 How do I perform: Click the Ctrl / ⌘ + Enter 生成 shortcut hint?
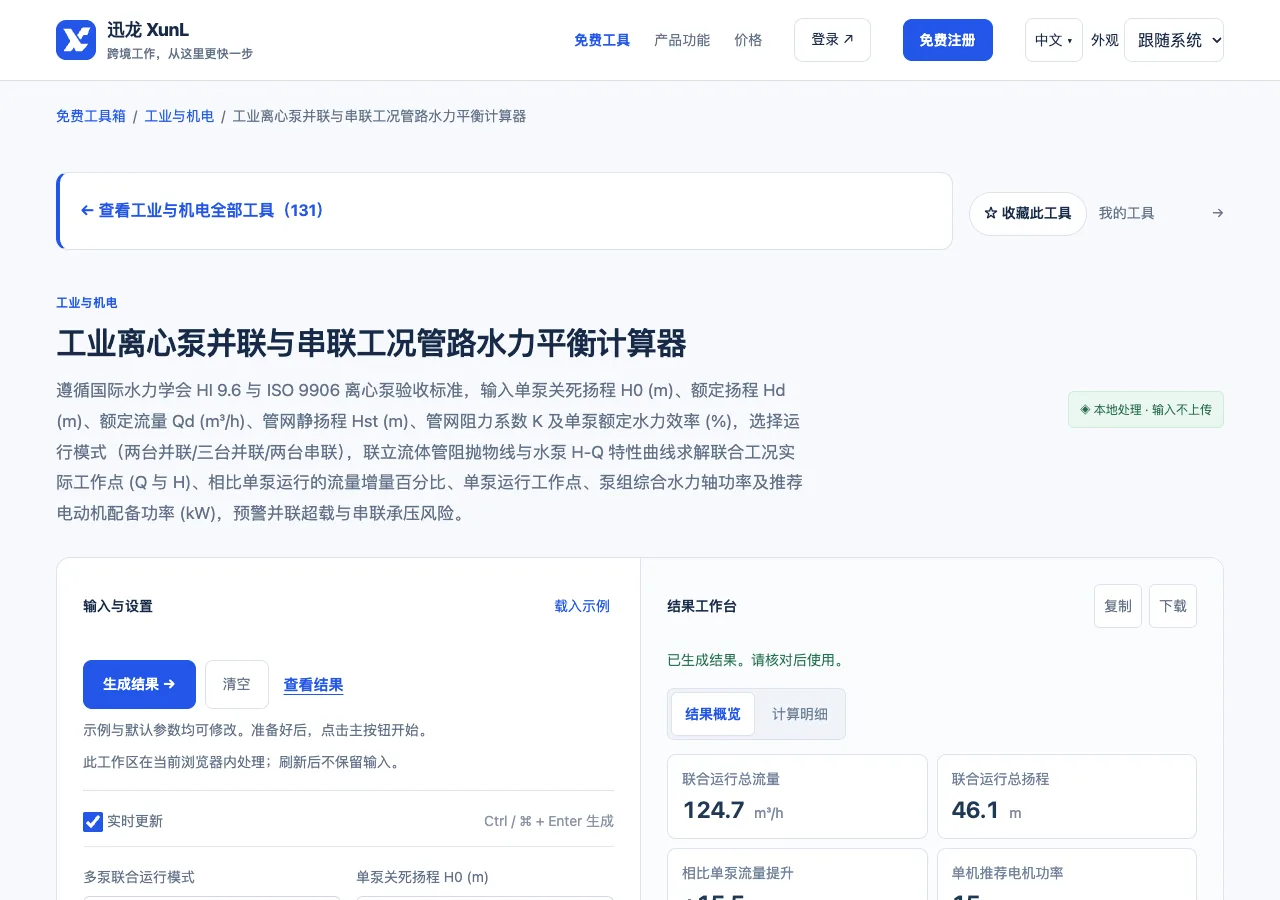point(549,821)
